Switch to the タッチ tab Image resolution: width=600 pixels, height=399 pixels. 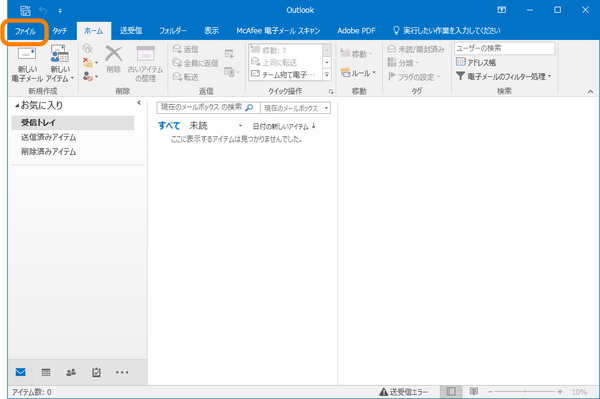tap(59, 31)
